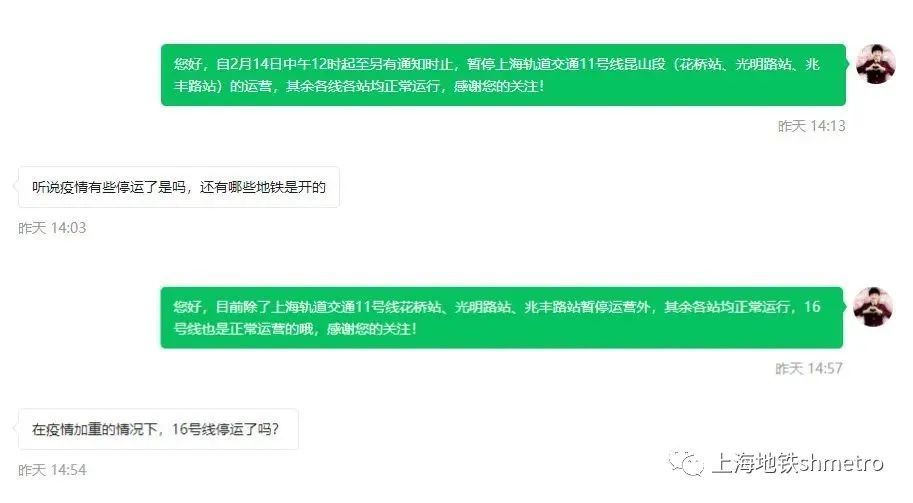Click the avatar beside the 2月14日 notice message

tap(875, 64)
